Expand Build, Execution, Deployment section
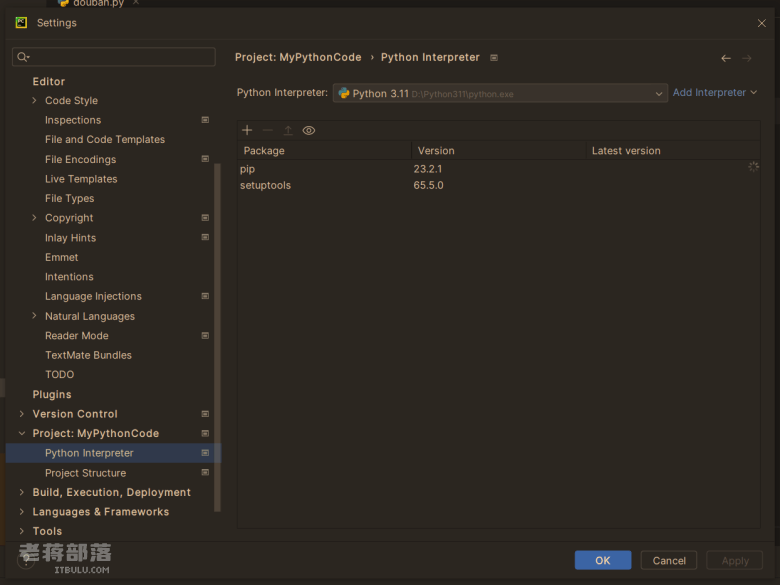 21,492
